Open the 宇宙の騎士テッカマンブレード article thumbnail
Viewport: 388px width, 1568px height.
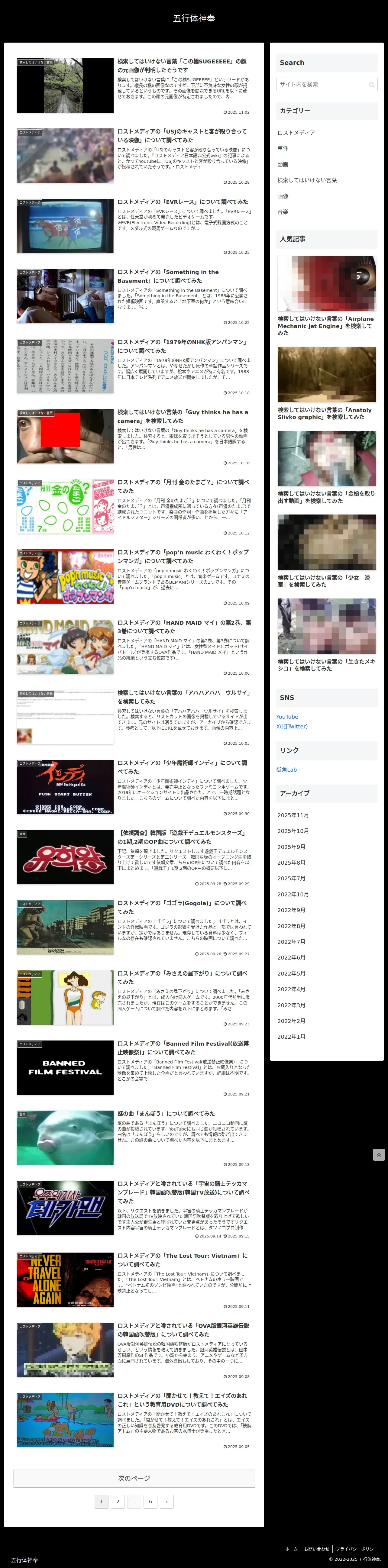click(x=65, y=1208)
